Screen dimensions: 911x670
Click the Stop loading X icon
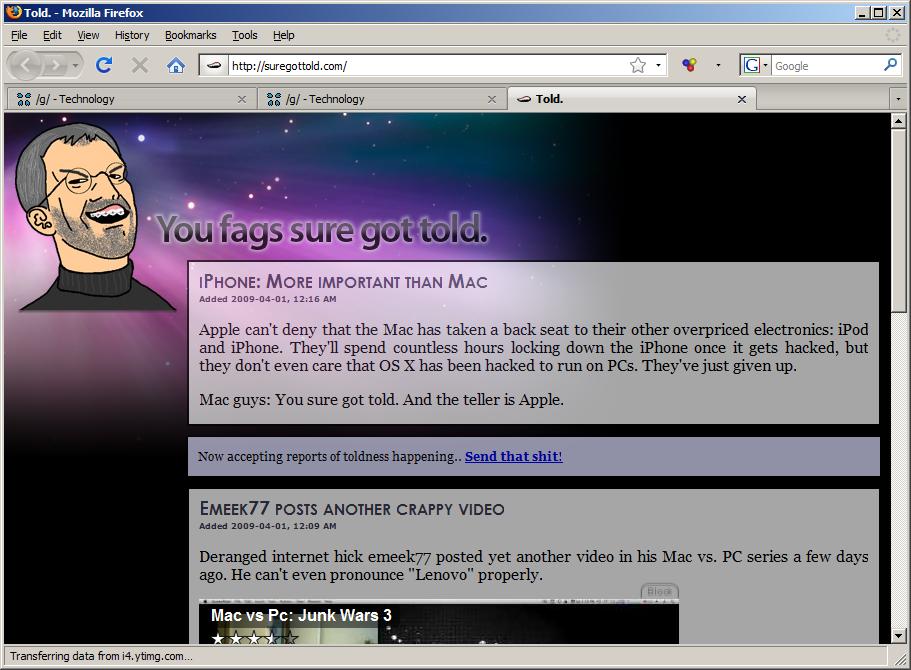pyautogui.click(x=140, y=66)
